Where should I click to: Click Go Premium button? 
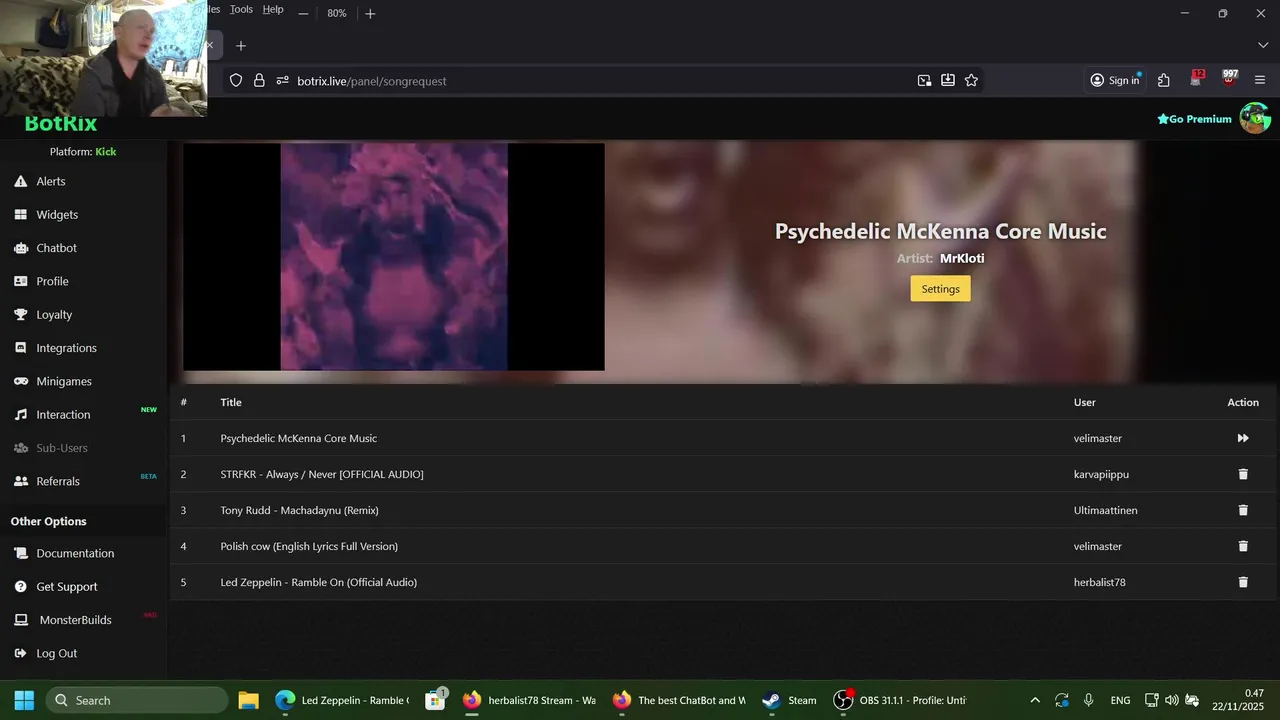point(1195,119)
